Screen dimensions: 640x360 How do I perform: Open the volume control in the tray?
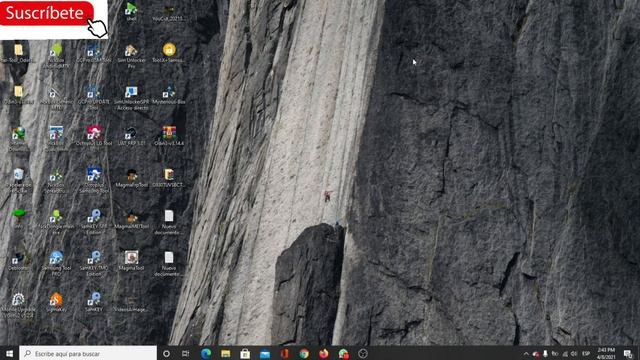[574, 354]
